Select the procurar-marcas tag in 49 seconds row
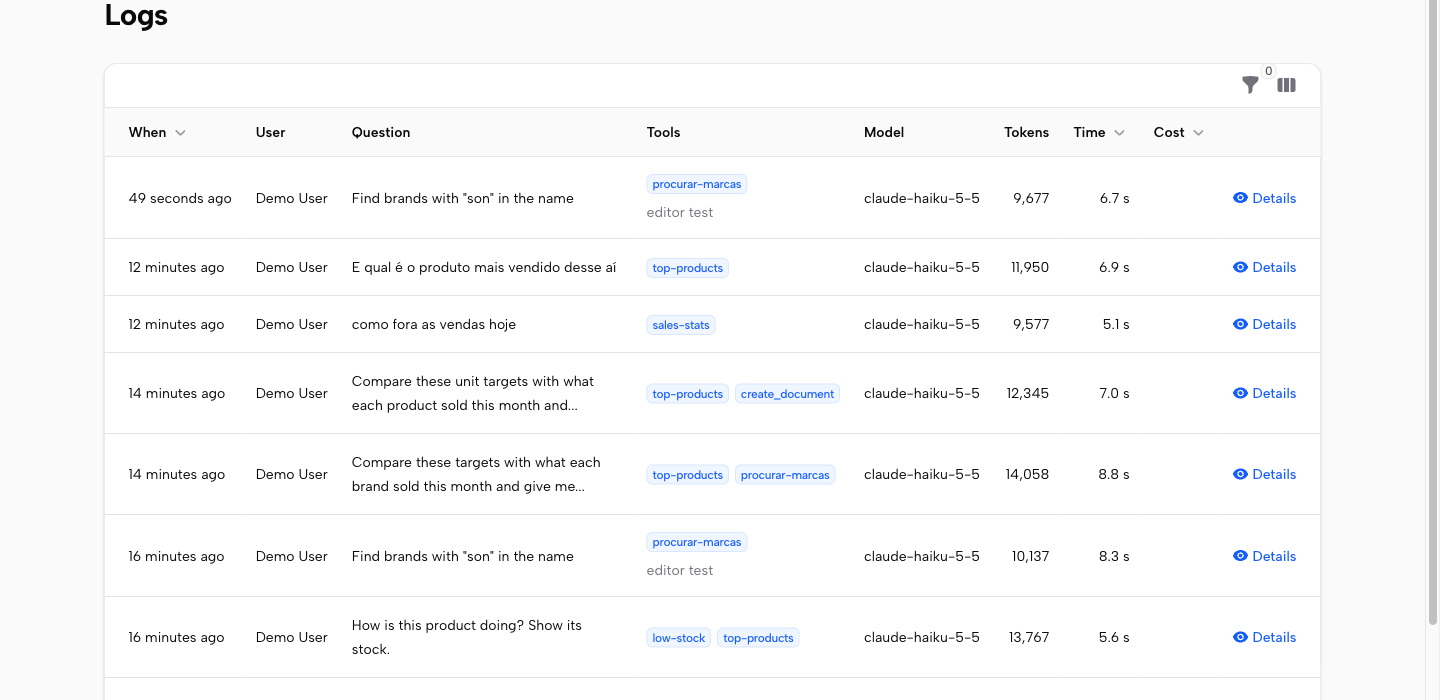Screen dimensions: 1440x700 [697, 184]
